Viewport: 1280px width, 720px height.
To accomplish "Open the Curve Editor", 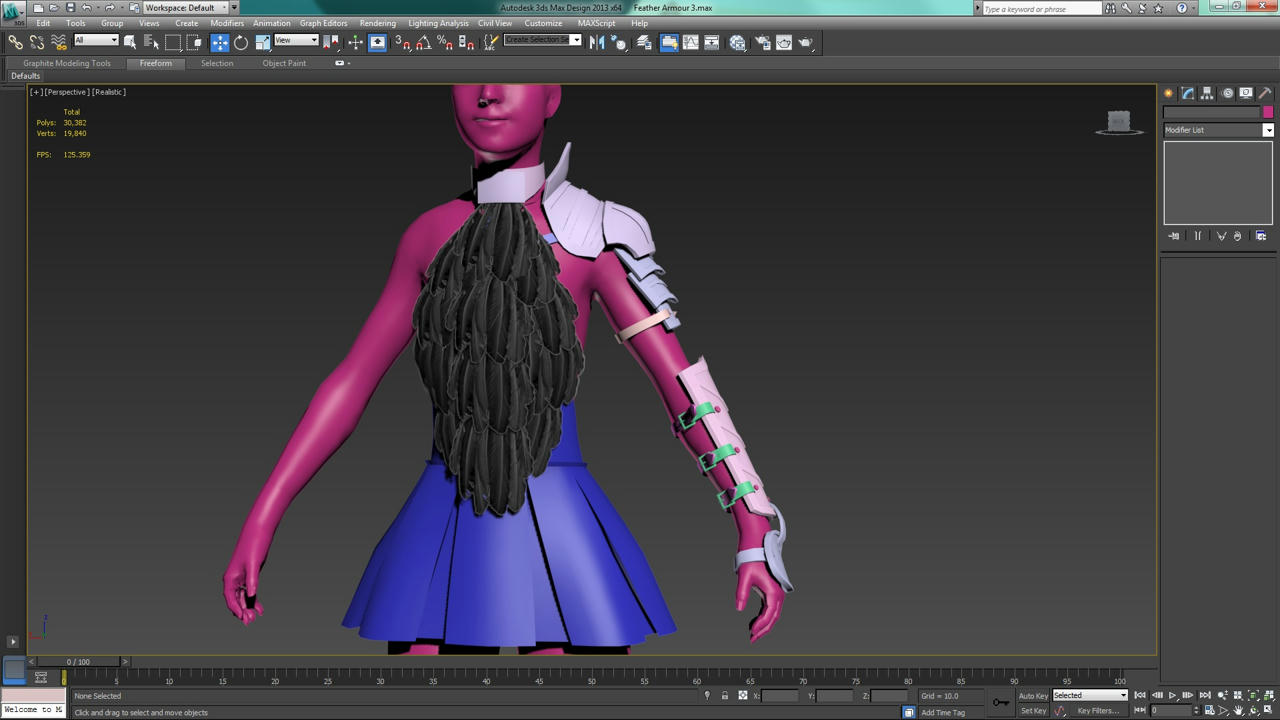I will pos(690,42).
